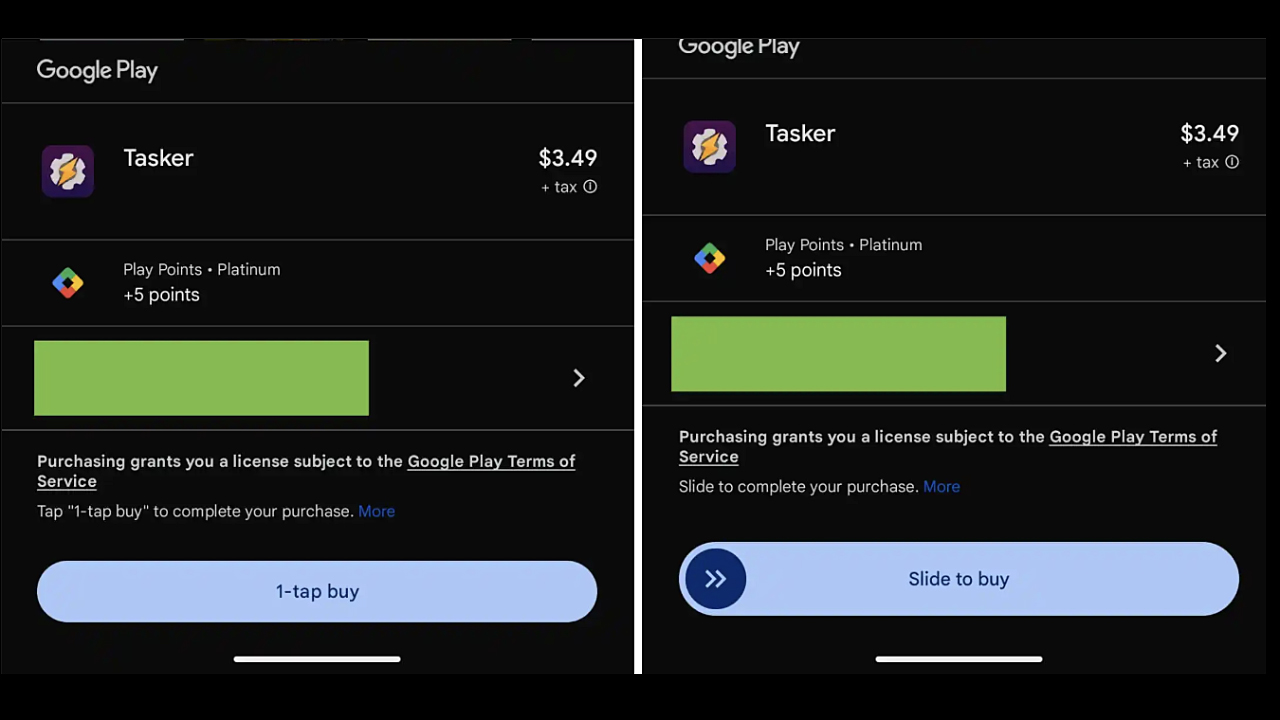
Task: Expand payment method chevron in left panel
Action: [579, 378]
